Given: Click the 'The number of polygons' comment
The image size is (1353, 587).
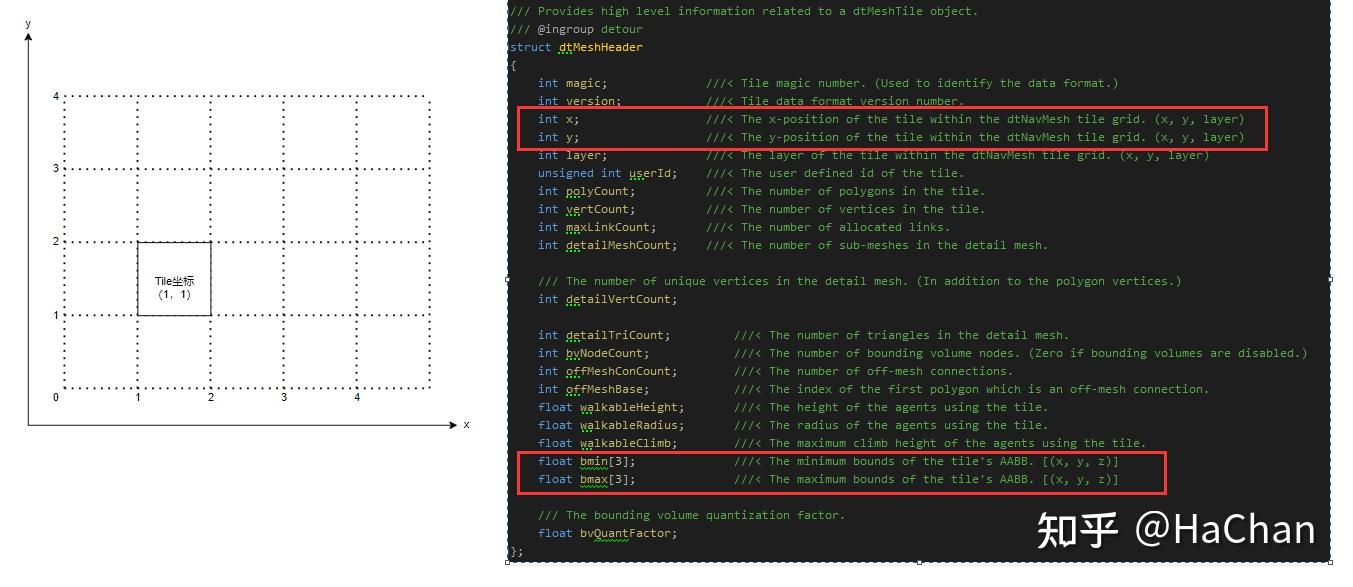Looking at the screenshot, I should pos(845,191).
